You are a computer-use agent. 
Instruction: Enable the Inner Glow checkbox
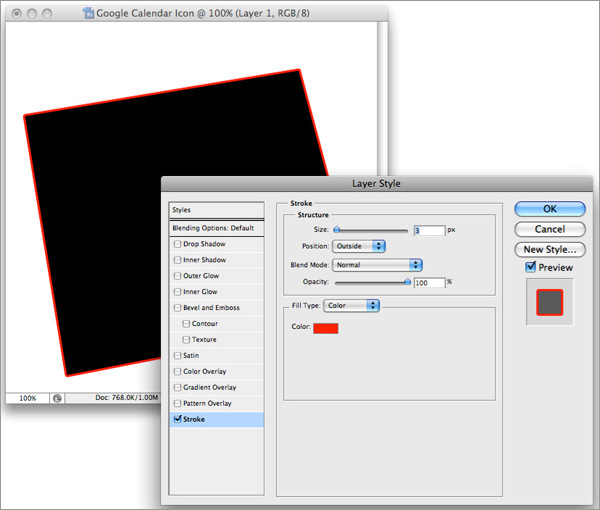point(177,292)
